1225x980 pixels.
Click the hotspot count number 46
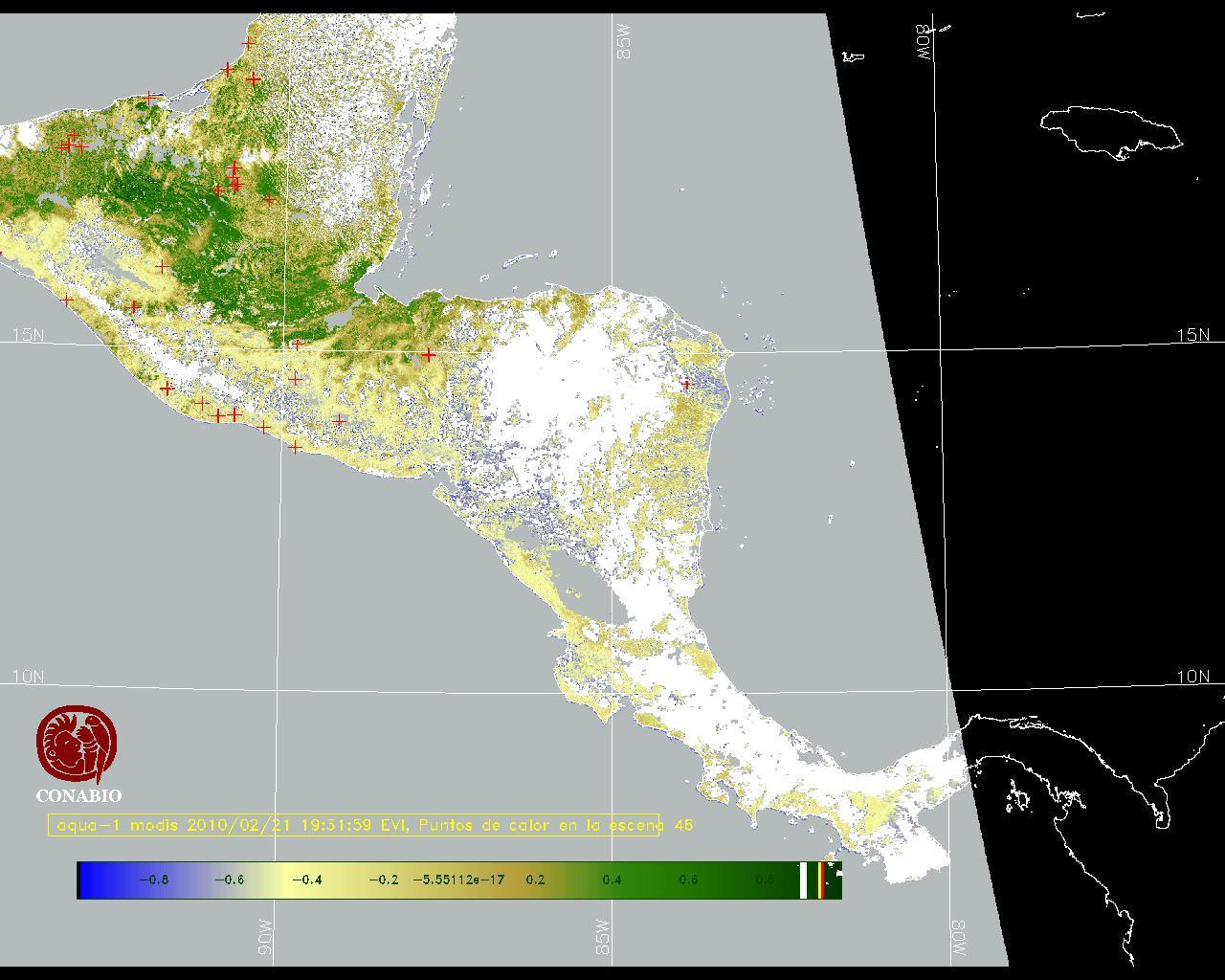tap(683, 825)
